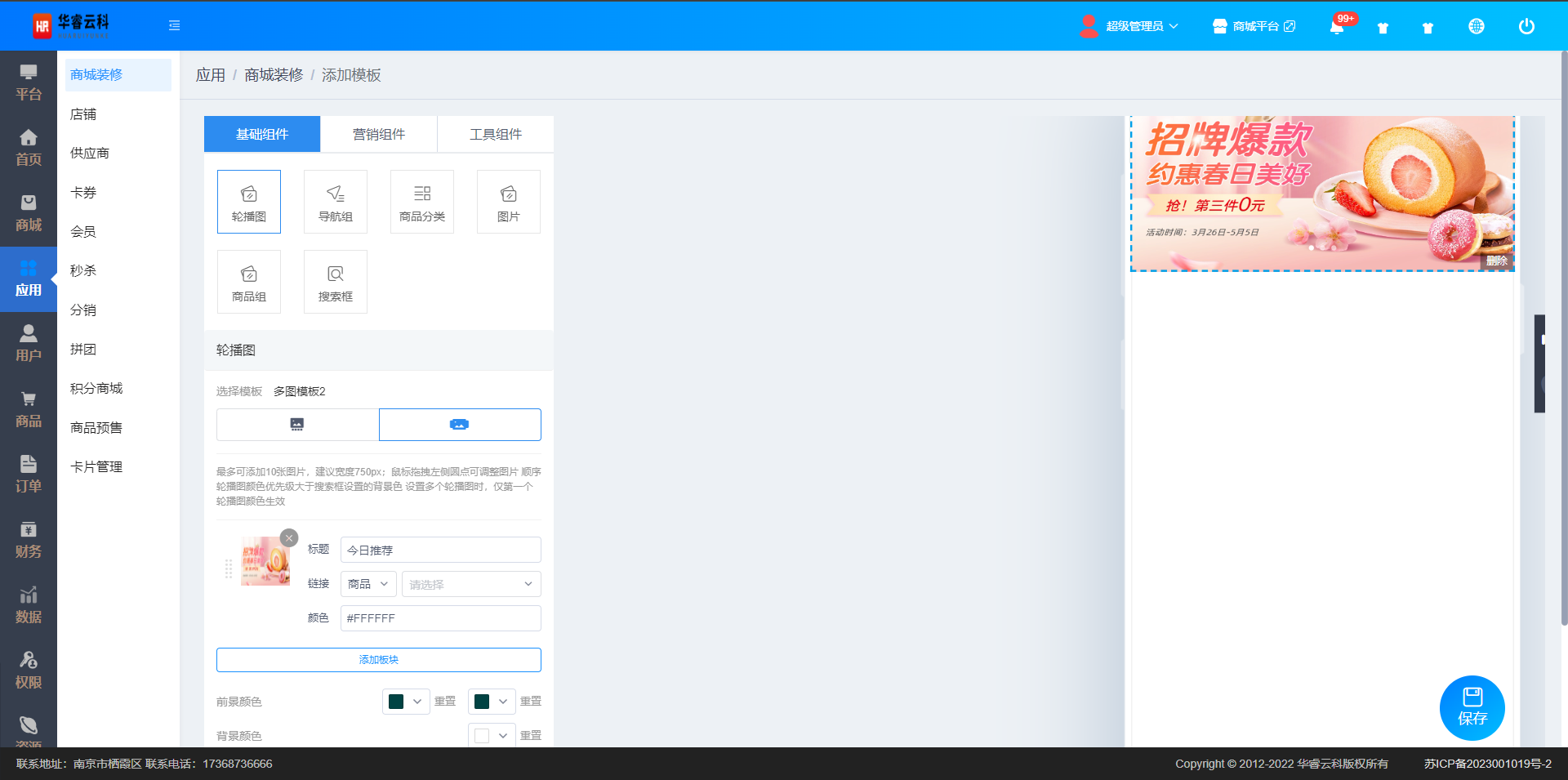Expand the 请选择 link target dropdown
The image size is (1568, 780).
point(471,584)
